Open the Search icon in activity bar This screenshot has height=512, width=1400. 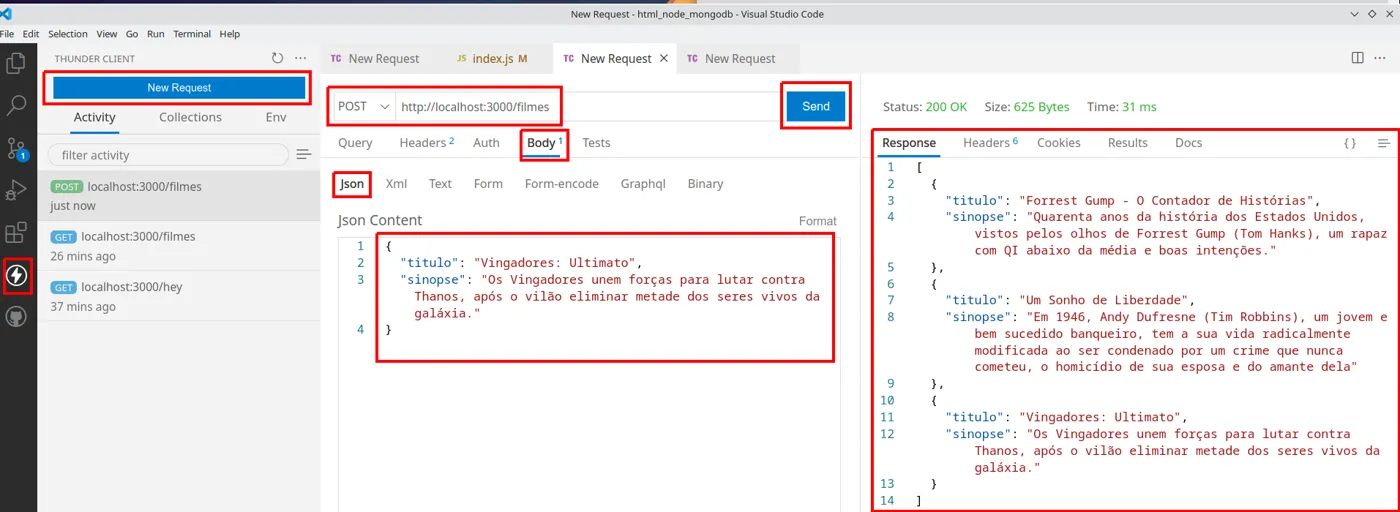16,105
